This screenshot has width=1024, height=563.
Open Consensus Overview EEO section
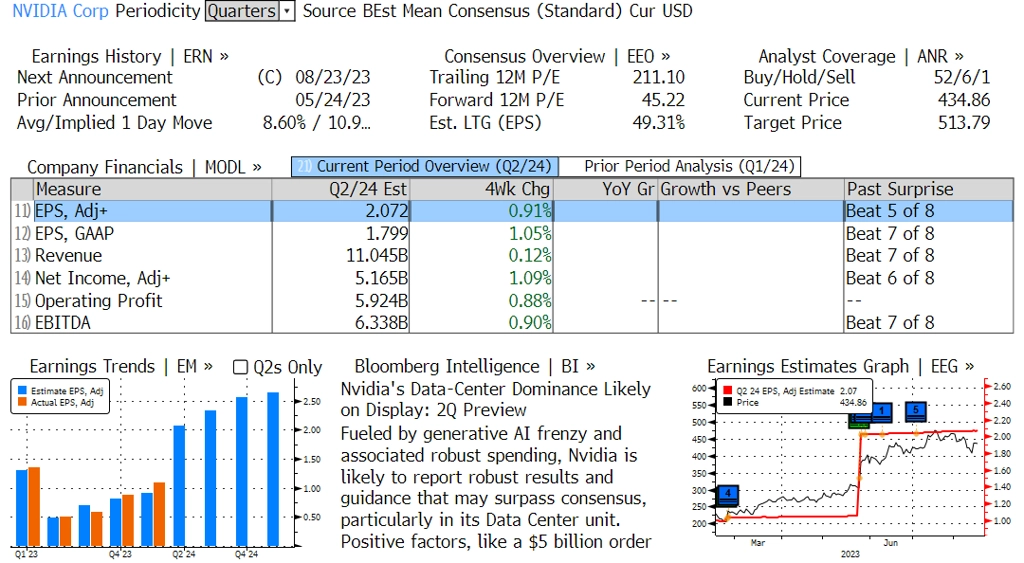pos(557,56)
